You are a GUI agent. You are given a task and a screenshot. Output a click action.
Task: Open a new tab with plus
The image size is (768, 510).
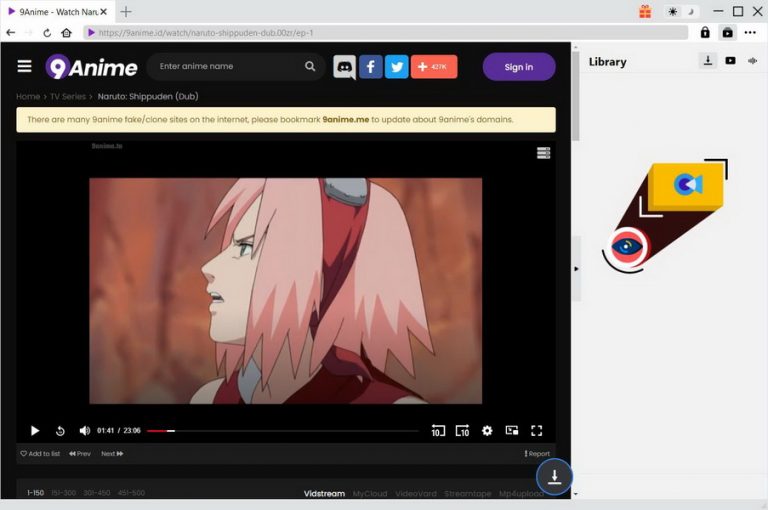[126, 11]
